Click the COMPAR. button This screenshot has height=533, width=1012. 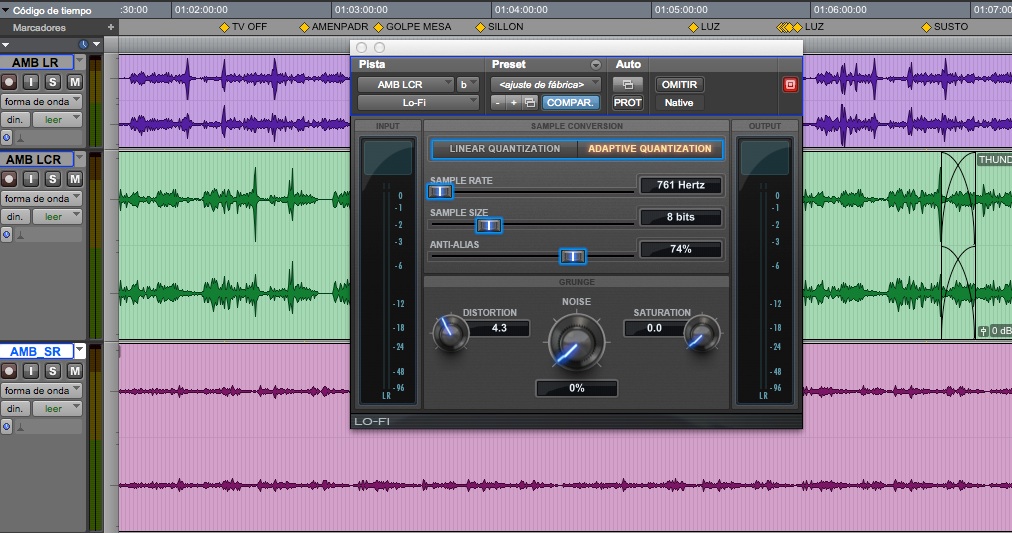[571, 102]
